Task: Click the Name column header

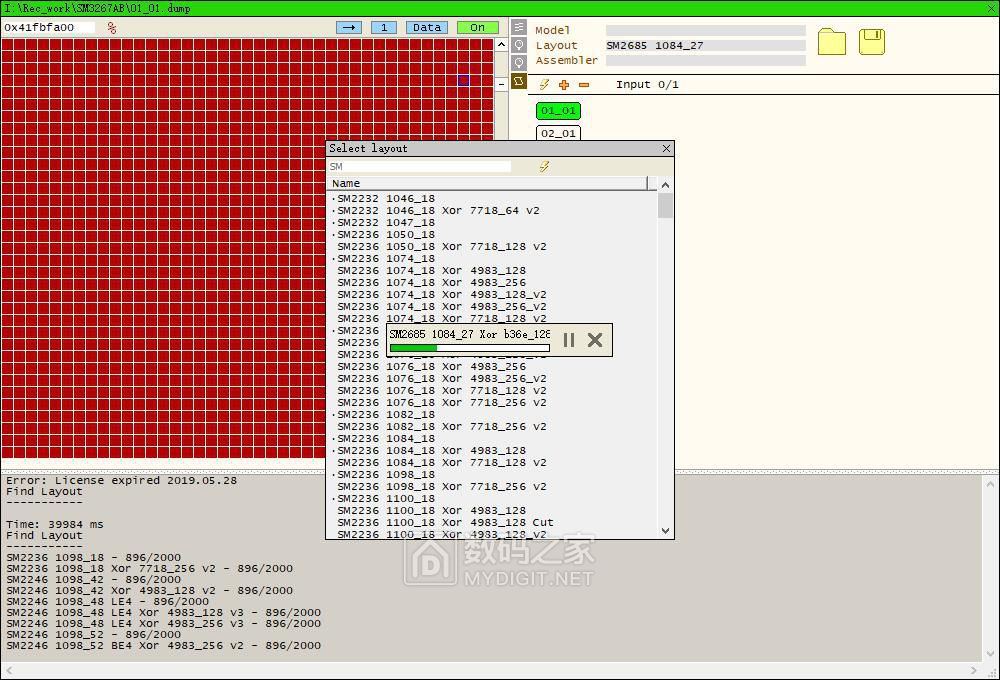Action: click(489, 184)
